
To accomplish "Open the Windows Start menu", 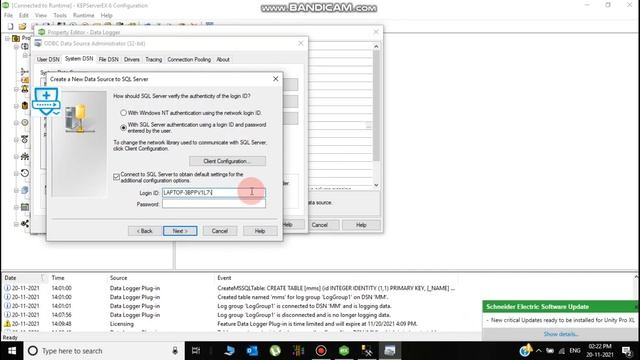I will (x=12, y=351).
